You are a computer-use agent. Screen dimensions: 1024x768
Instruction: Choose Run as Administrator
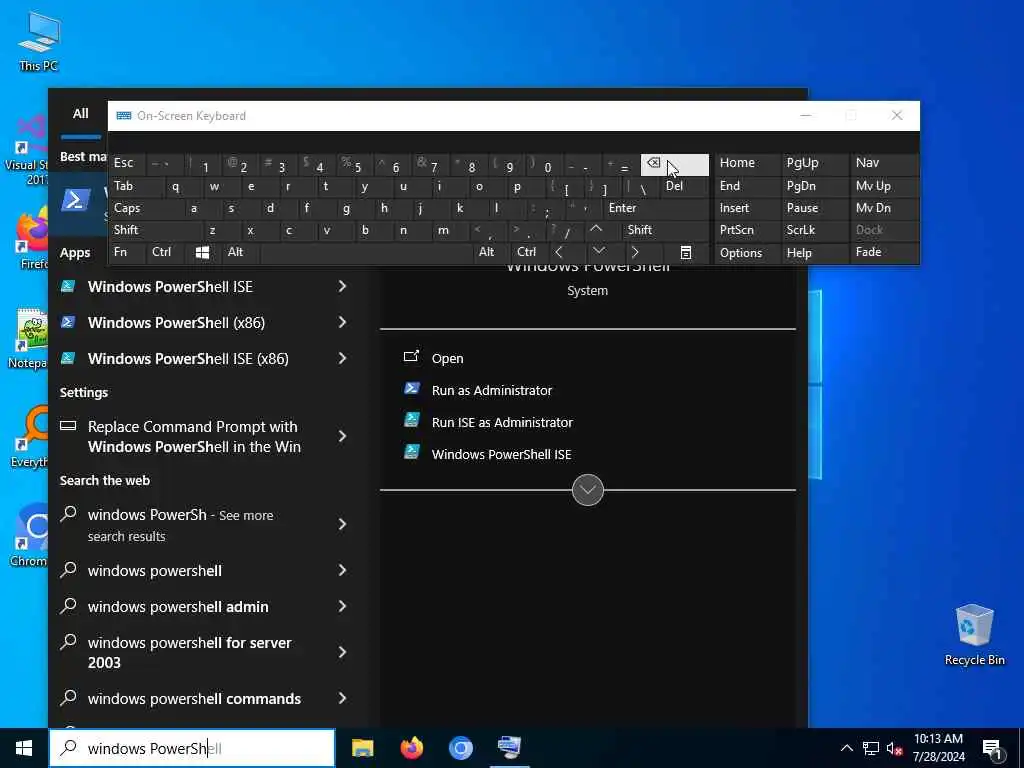point(492,391)
